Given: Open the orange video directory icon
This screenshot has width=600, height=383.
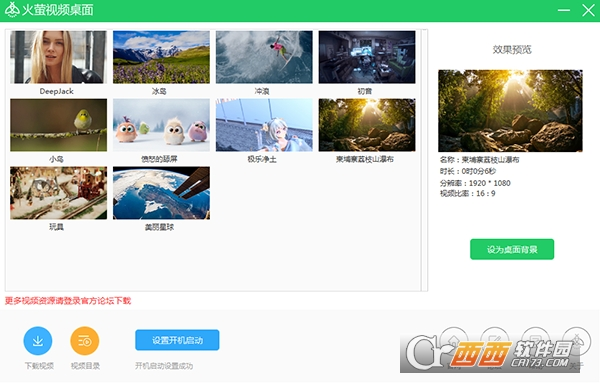Looking at the screenshot, I should [x=85, y=341].
